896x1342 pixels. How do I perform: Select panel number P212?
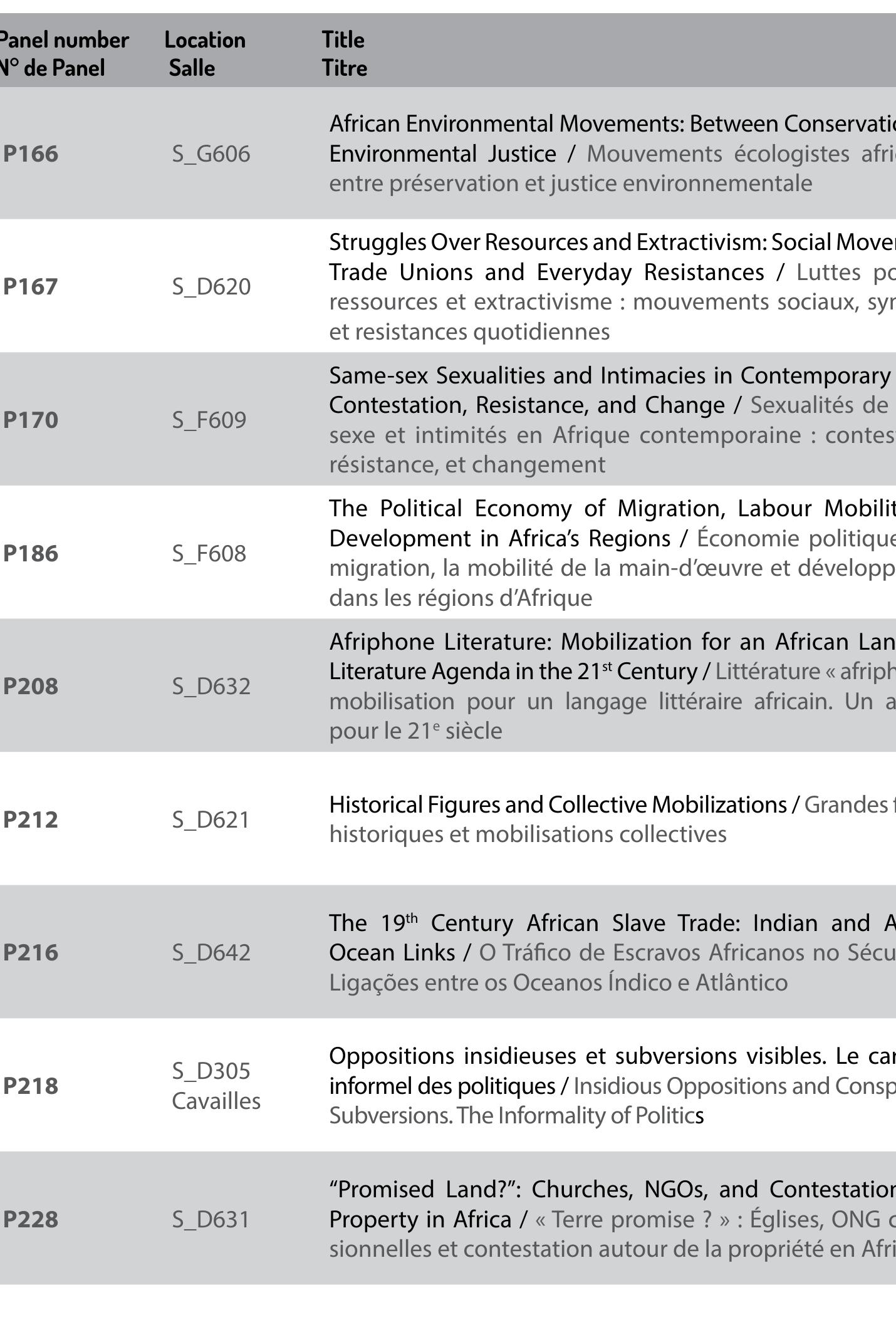pos(31,819)
